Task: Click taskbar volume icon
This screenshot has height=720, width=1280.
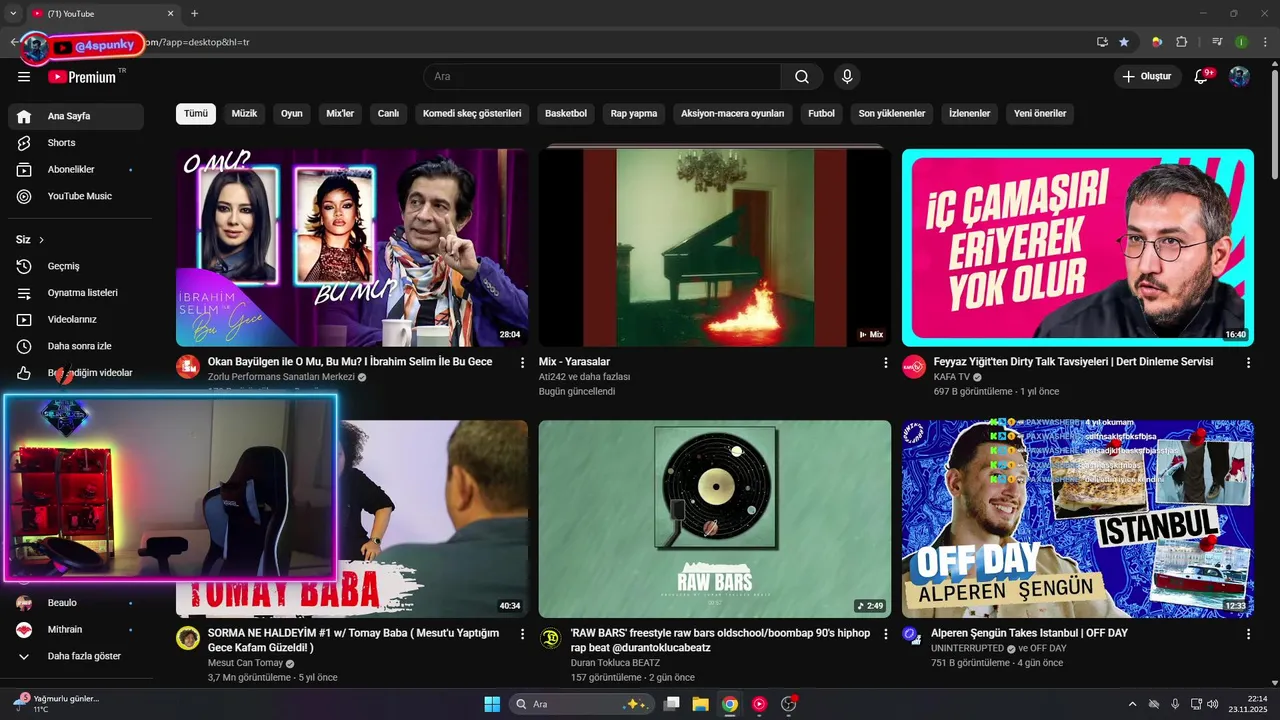Action: (x=1212, y=704)
